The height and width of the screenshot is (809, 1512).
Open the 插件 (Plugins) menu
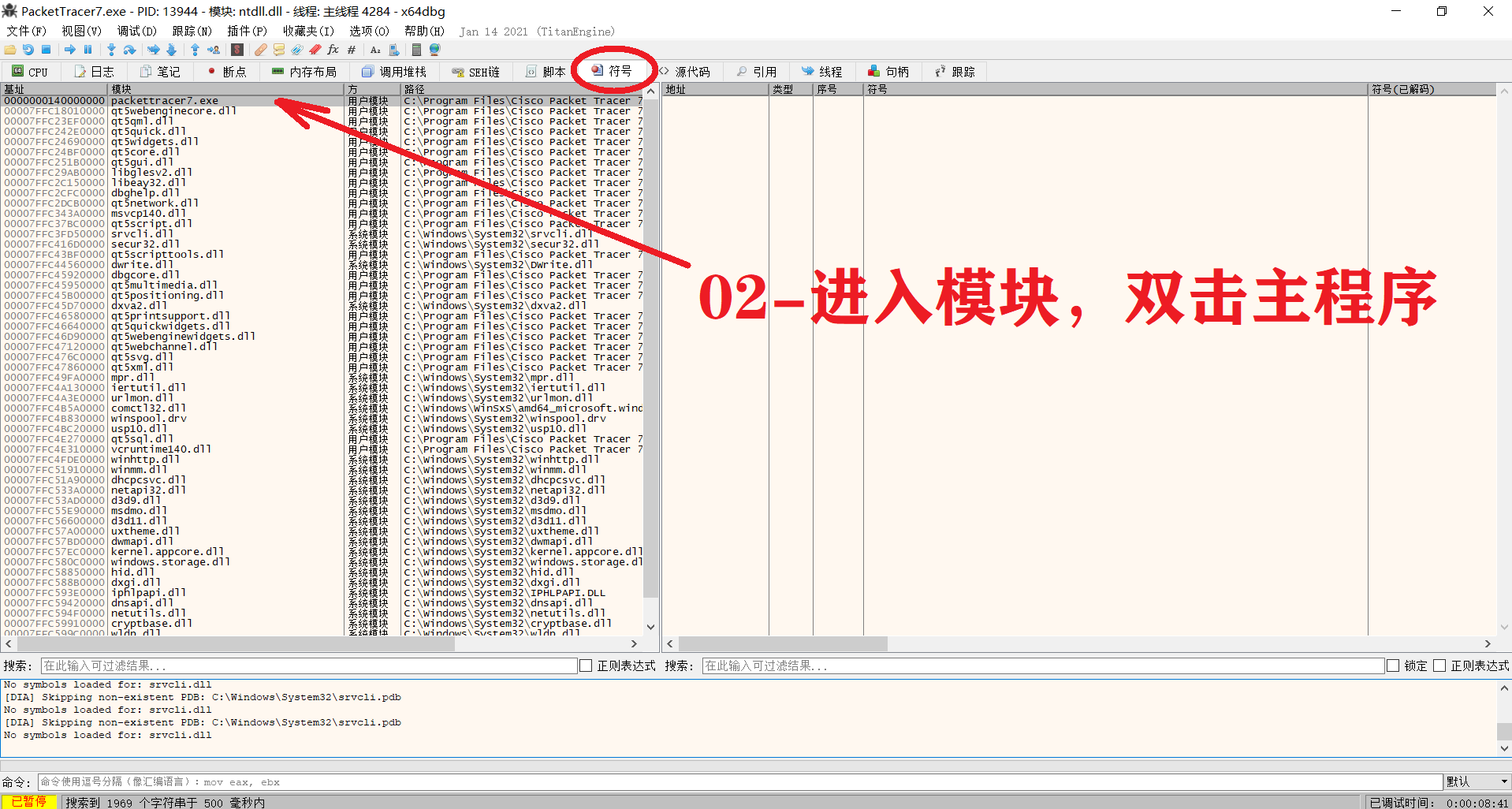click(247, 31)
